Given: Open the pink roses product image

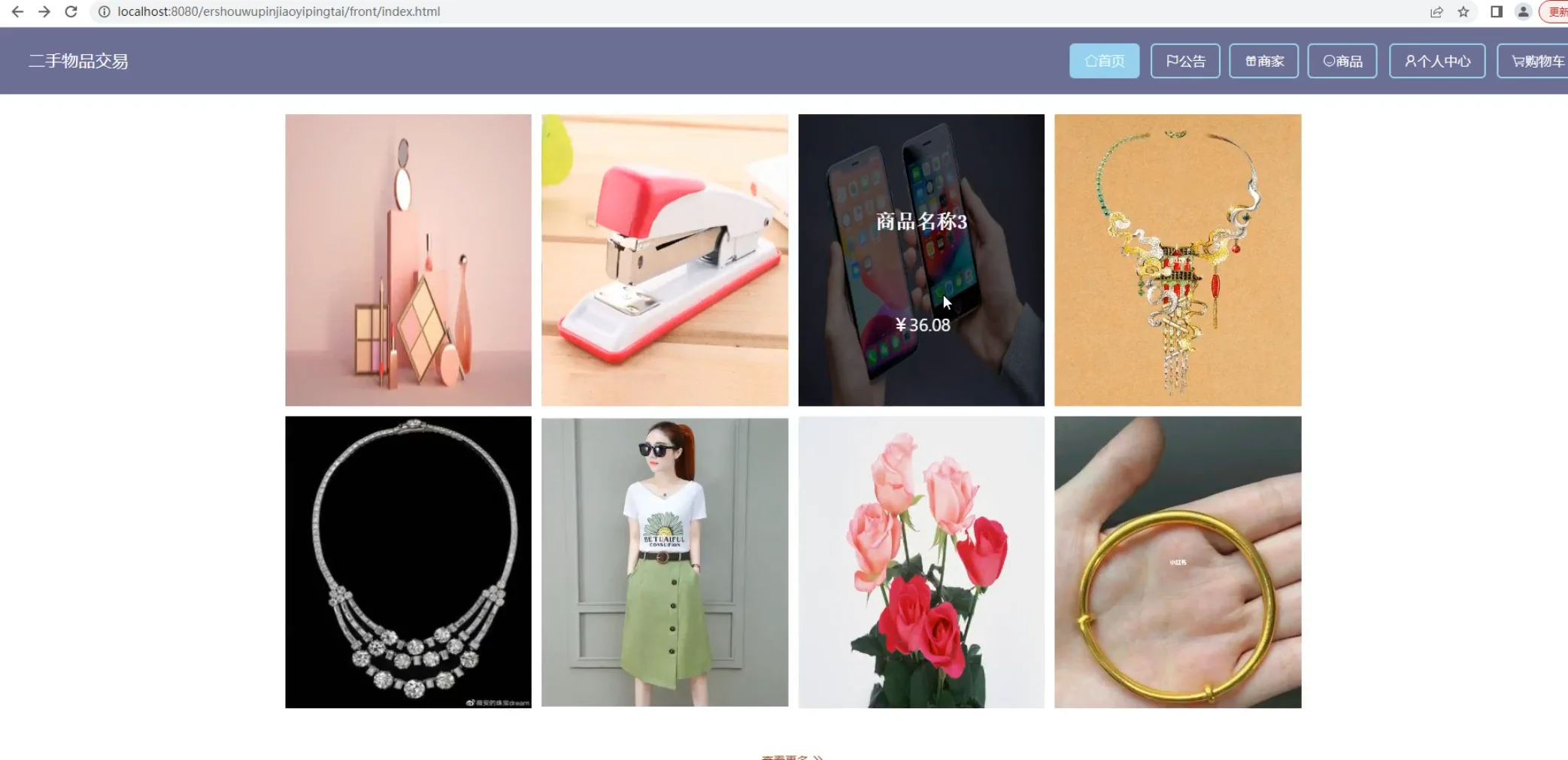Looking at the screenshot, I should [x=921, y=562].
